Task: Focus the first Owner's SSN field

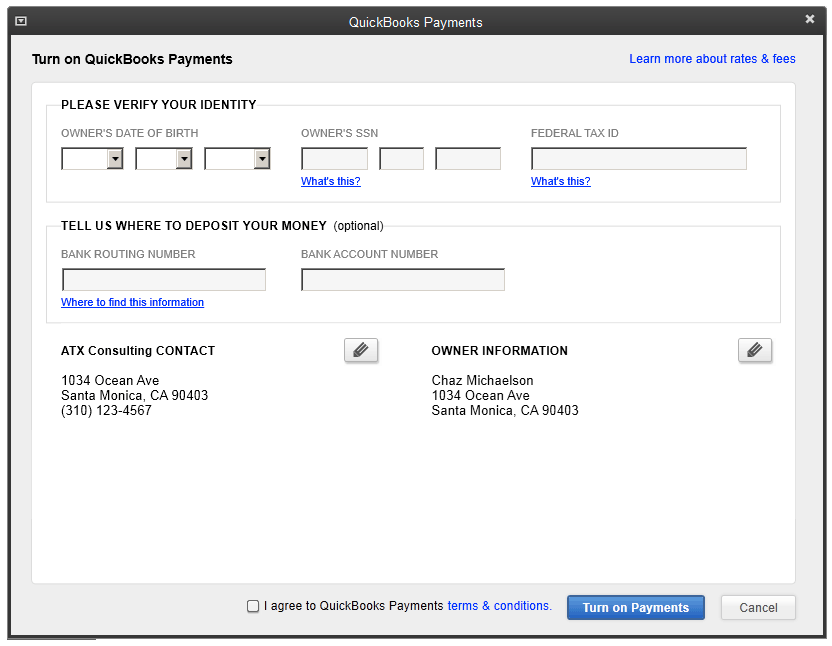Action: (x=334, y=159)
